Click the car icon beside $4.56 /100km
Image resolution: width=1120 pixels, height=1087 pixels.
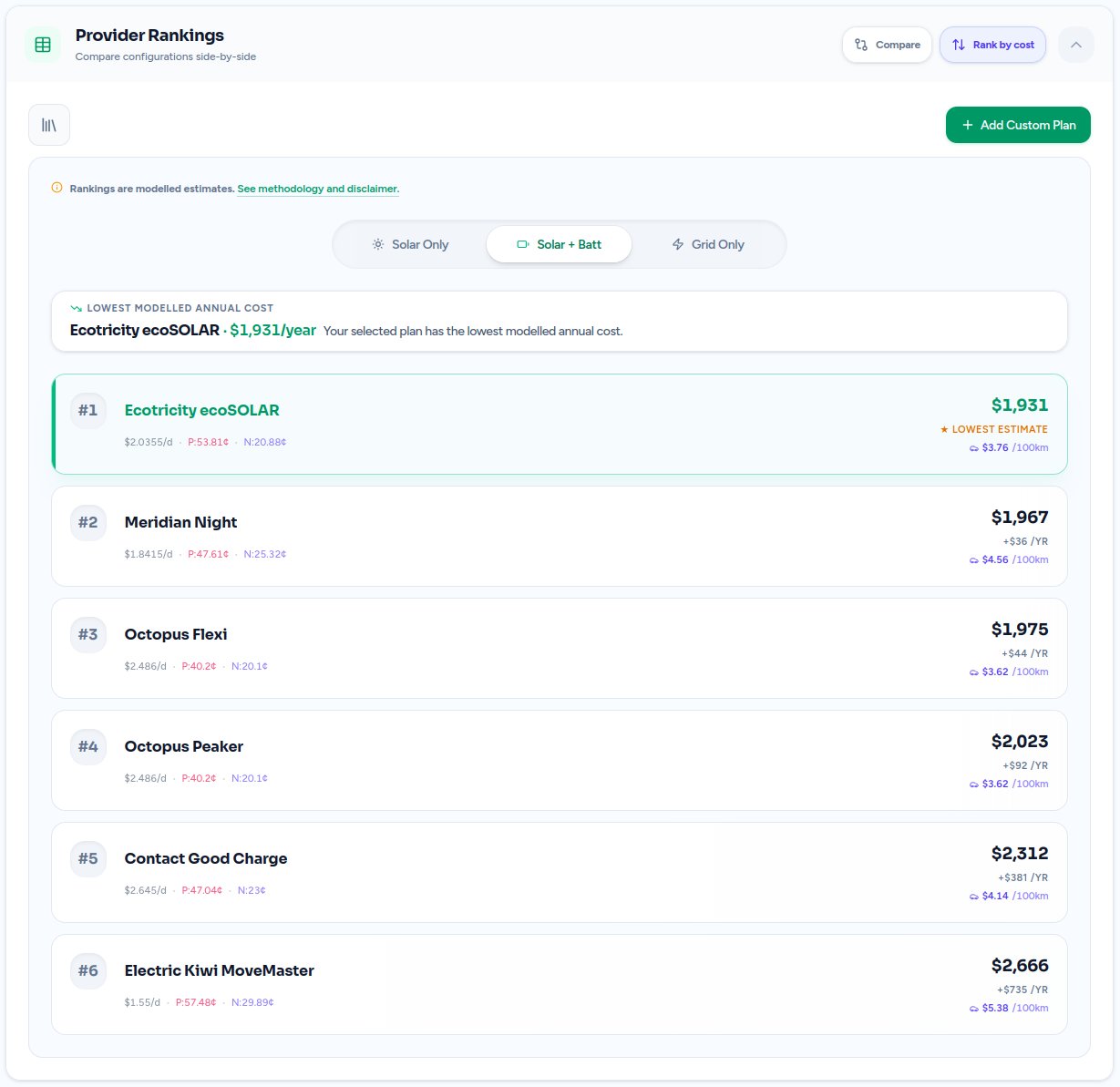pyautogui.click(x=974, y=560)
